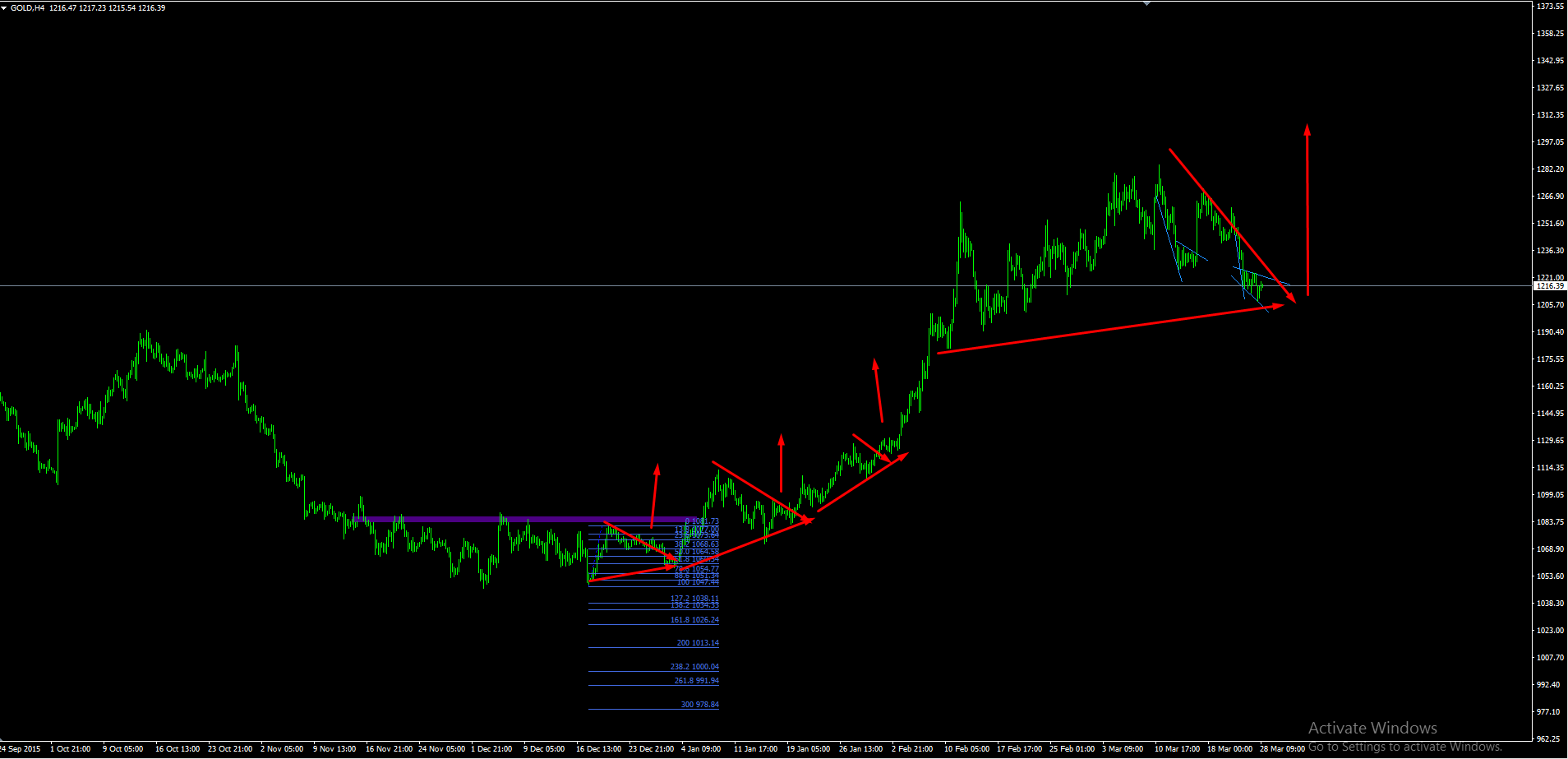Select the long red ascending trendline from February
The height and width of the screenshot is (759, 1568).
click(x=1110, y=328)
